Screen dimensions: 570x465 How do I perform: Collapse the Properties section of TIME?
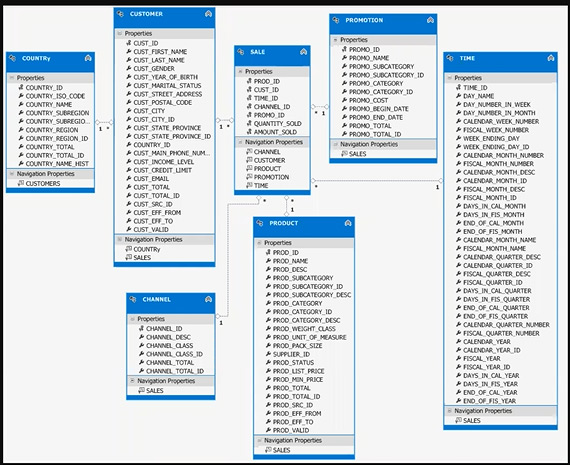[x=449, y=78]
